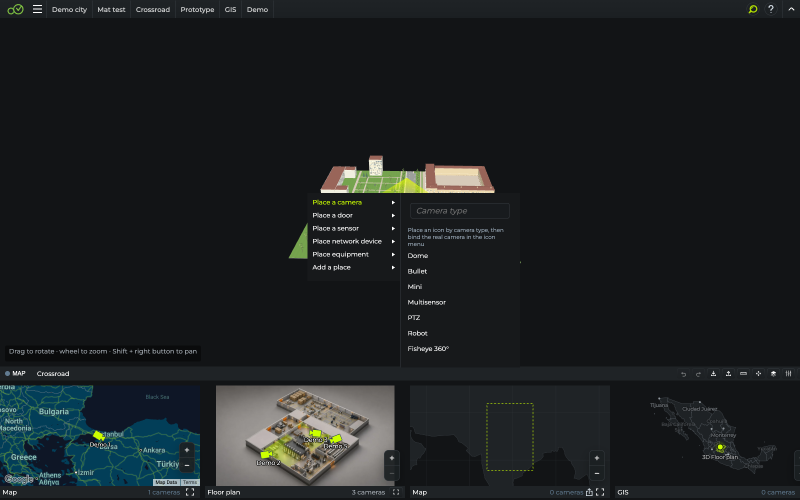The height and width of the screenshot is (500, 800).
Task: Zoom in on the Istanbul map thumbnail
Action: click(x=187, y=450)
